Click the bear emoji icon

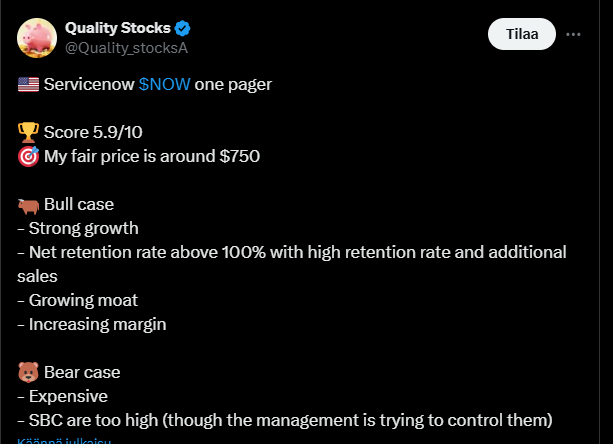pos(28,372)
